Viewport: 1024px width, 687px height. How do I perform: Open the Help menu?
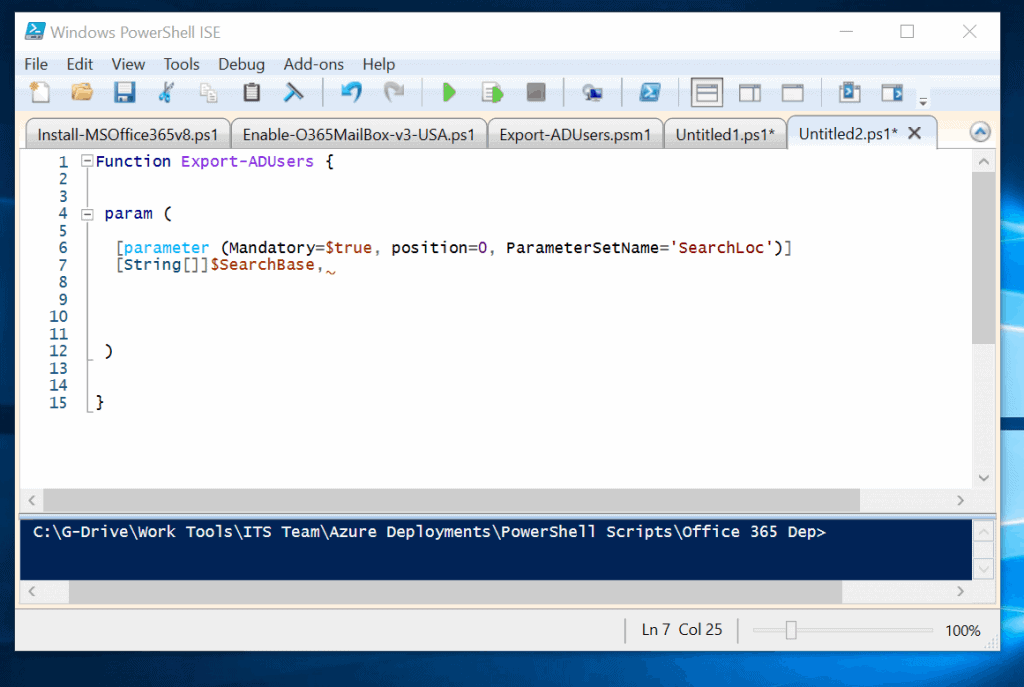click(378, 64)
